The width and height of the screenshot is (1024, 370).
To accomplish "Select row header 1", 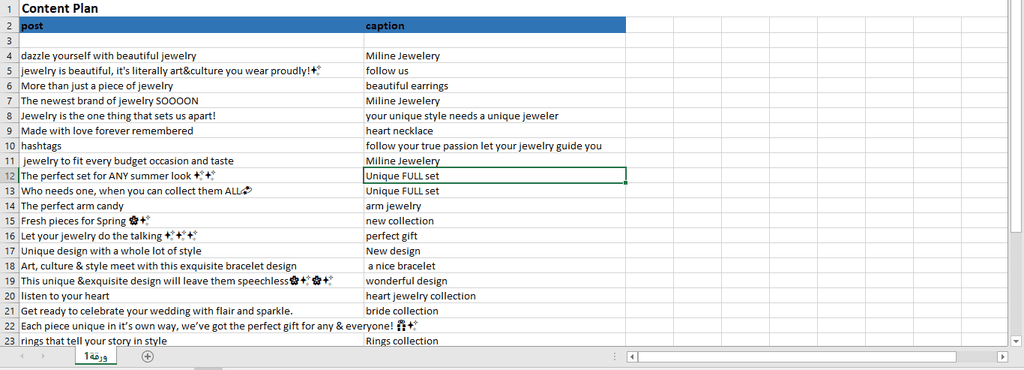I will 9,9.
